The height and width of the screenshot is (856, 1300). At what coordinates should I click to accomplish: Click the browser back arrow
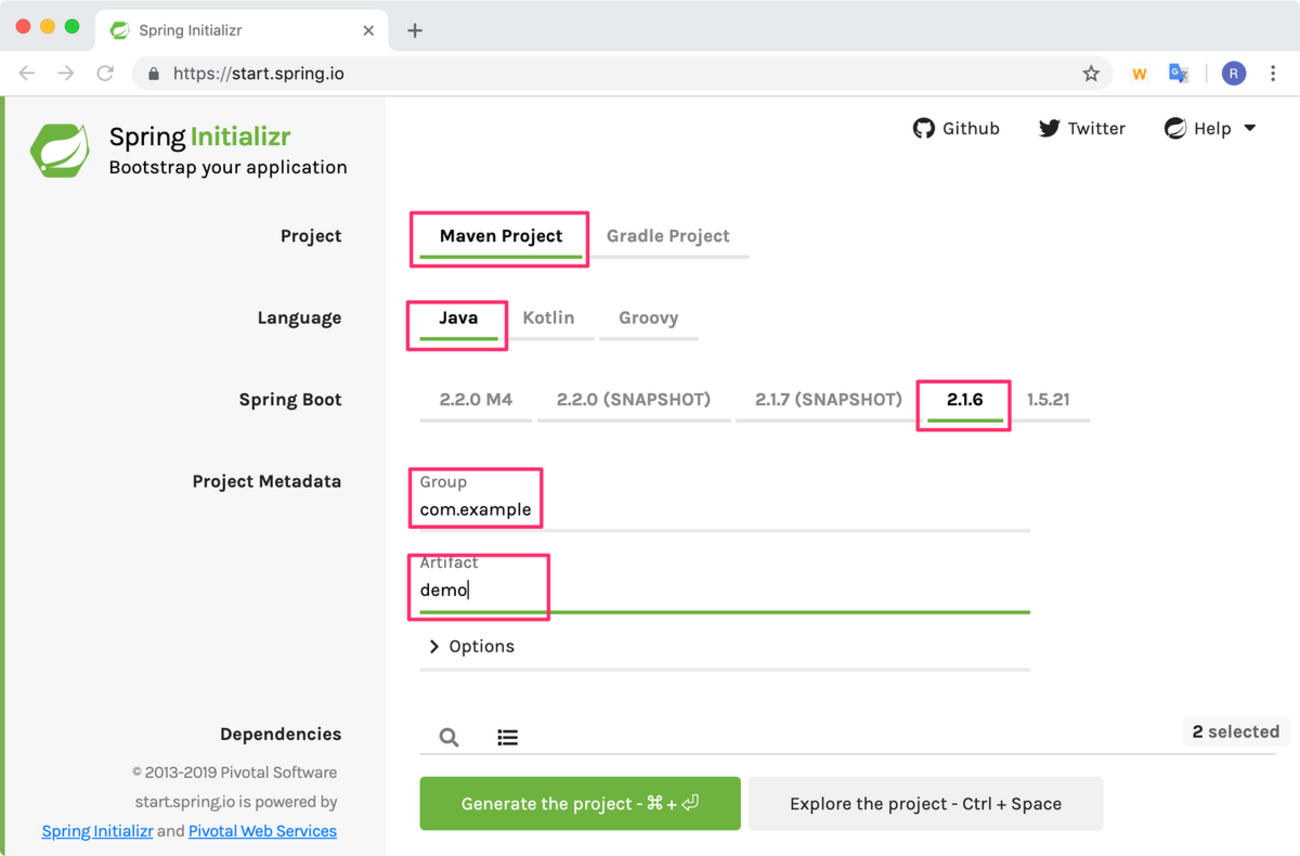tap(27, 73)
